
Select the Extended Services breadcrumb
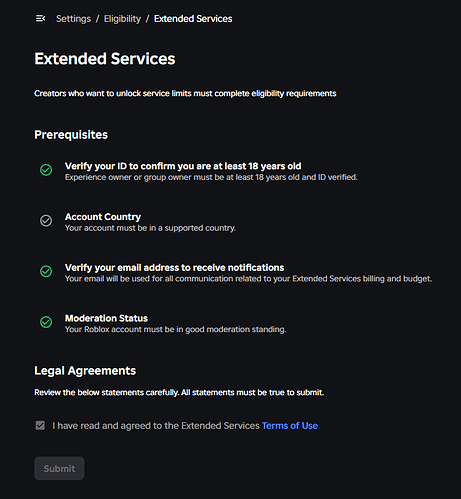tap(193, 19)
